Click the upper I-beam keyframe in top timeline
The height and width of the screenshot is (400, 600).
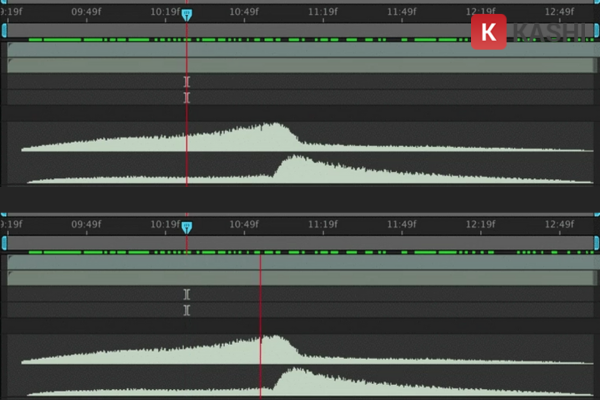187,82
